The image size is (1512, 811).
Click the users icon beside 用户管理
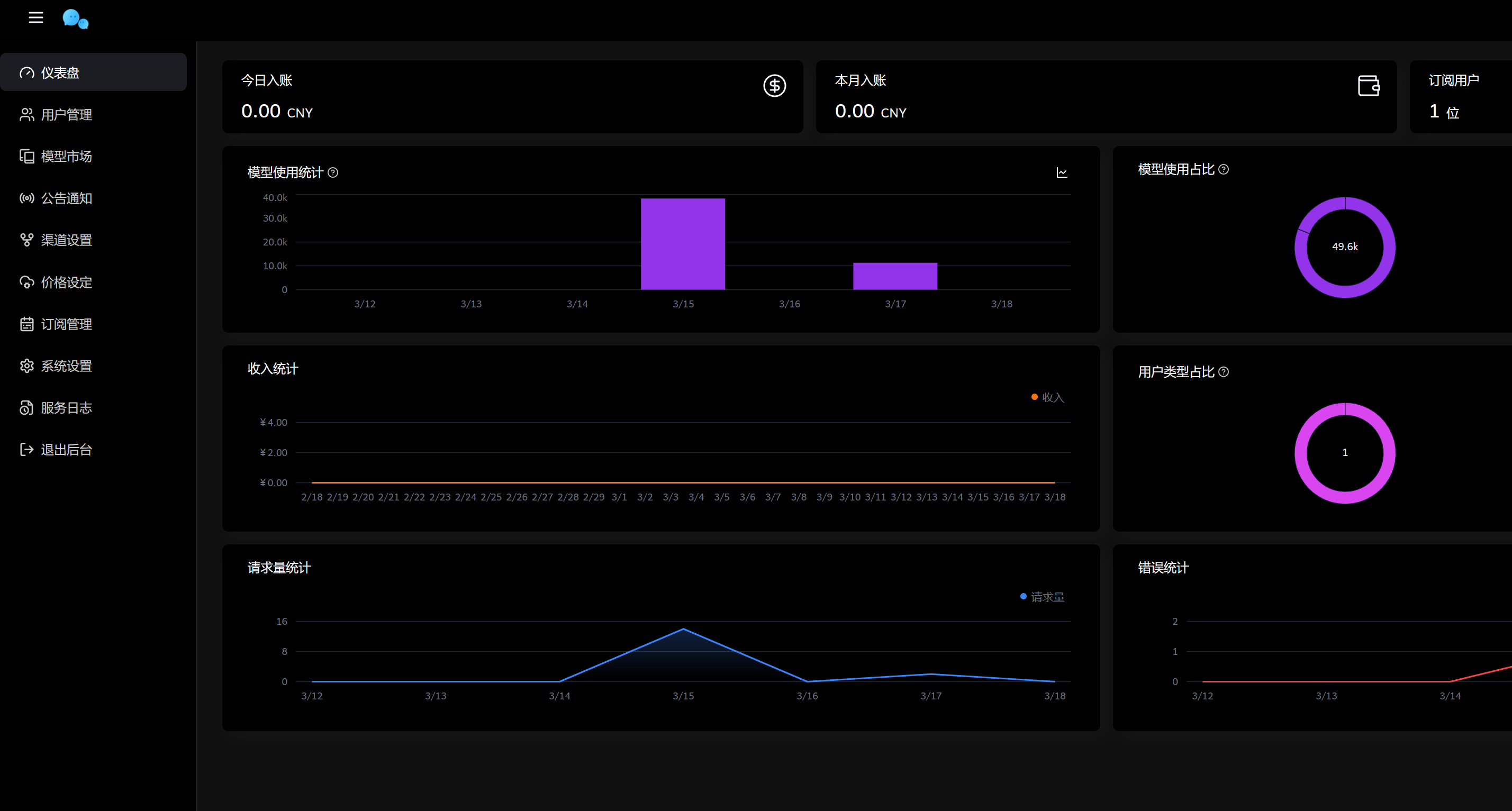click(27, 114)
